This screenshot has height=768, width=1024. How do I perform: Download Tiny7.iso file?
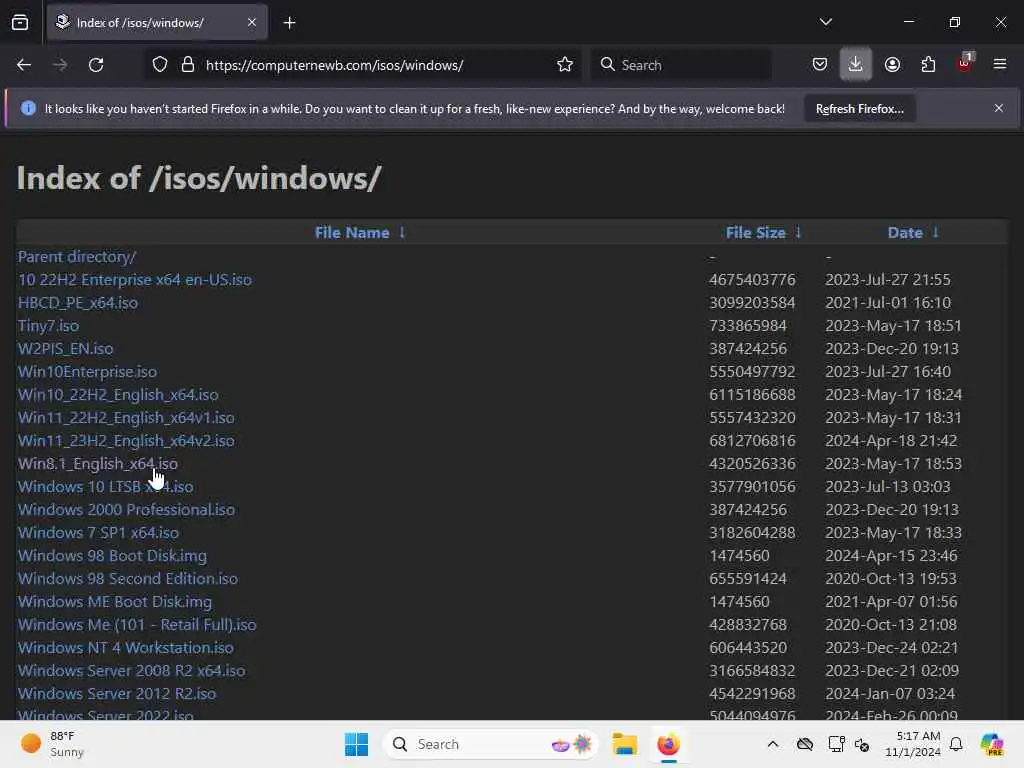point(48,325)
